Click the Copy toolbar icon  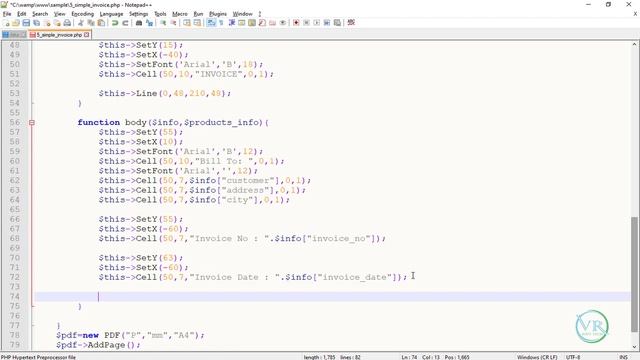(x=91, y=23)
